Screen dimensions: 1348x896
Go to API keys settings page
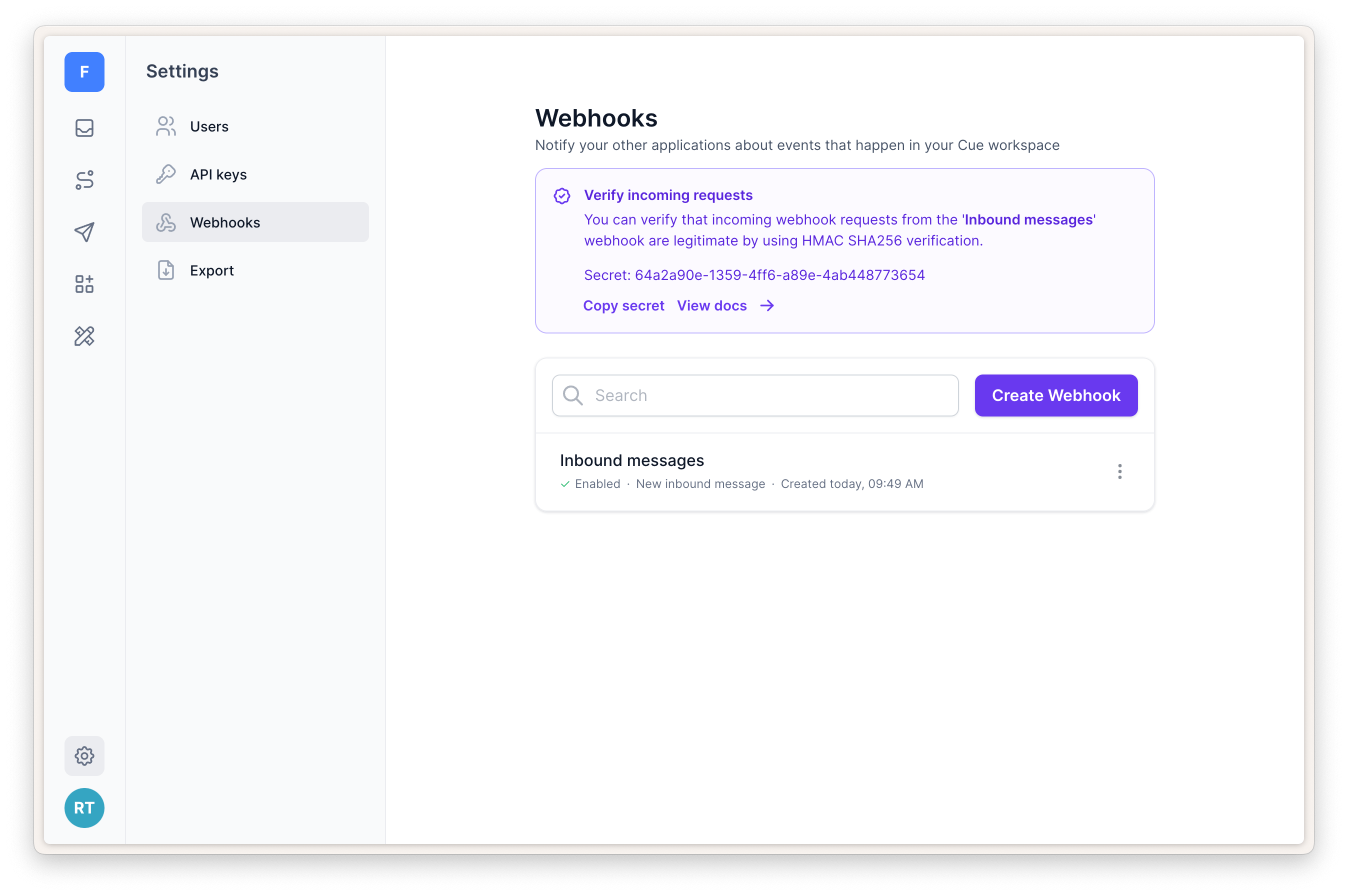coord(255,174)
